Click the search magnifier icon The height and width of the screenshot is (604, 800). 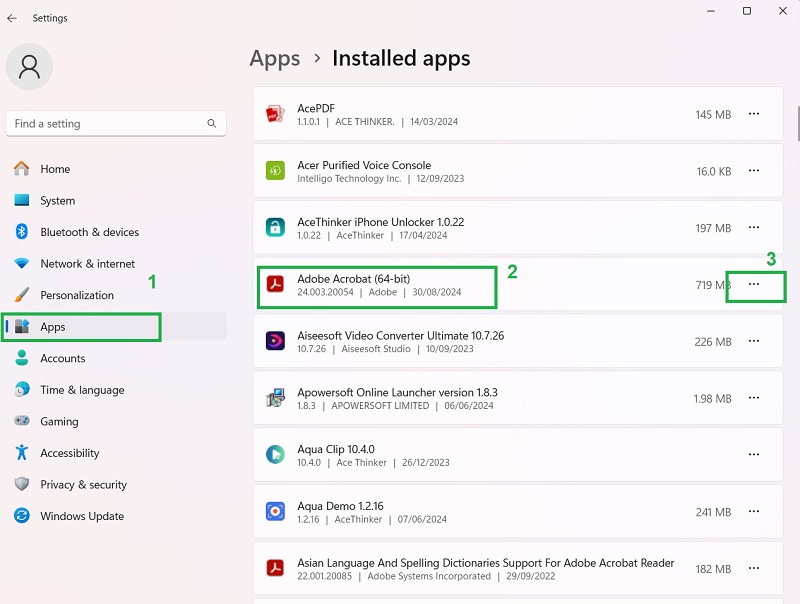(x=212, y=123)
